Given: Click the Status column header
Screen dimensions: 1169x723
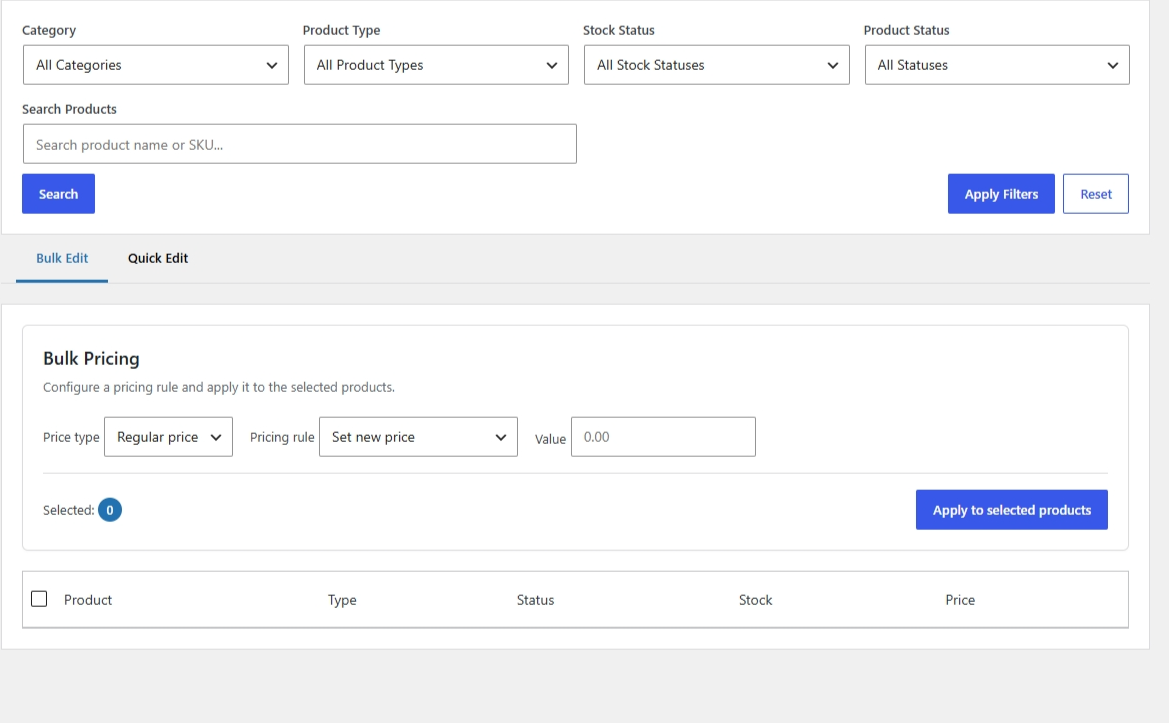Looking at the screenshot, I should [535, 600].
